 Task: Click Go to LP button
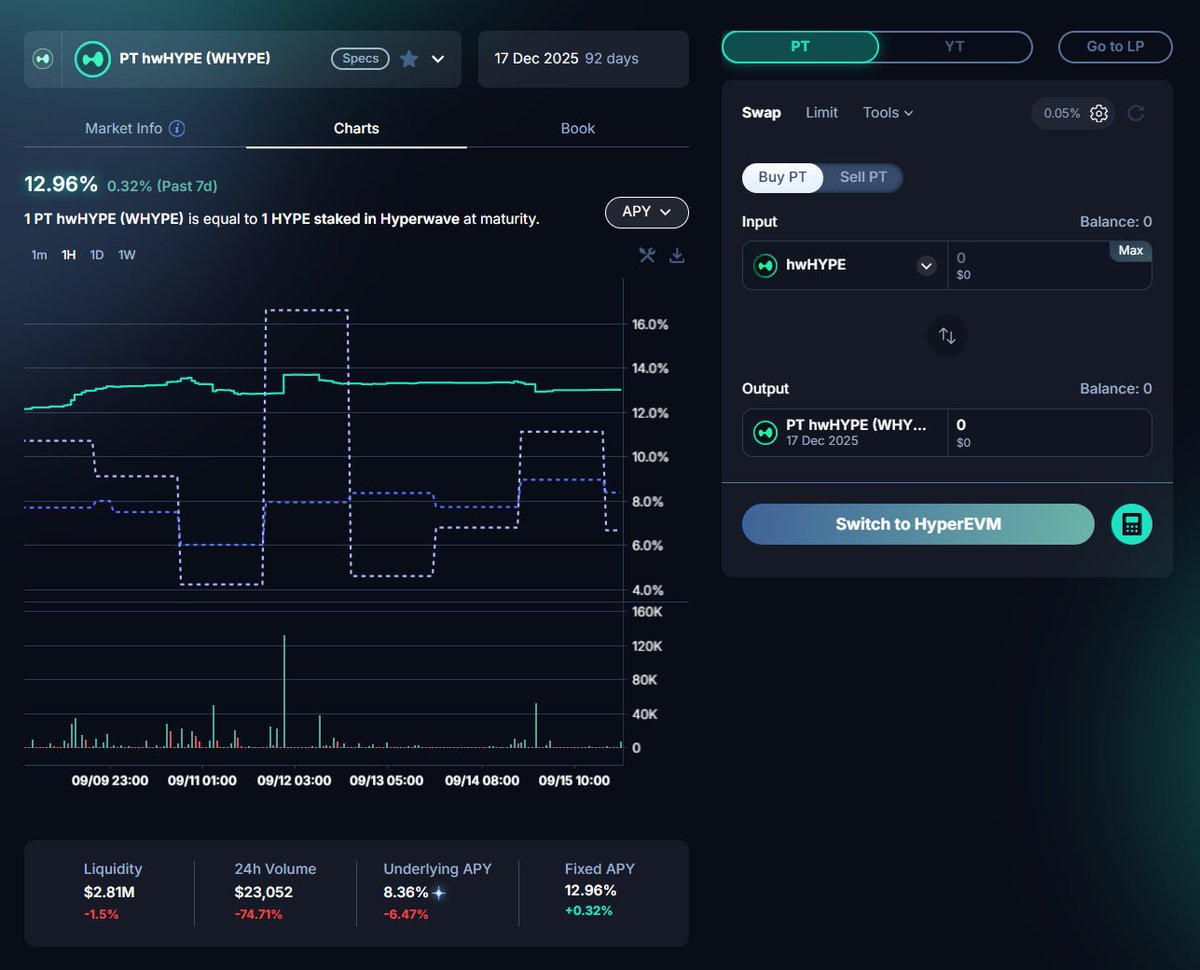click(1115, 47)
